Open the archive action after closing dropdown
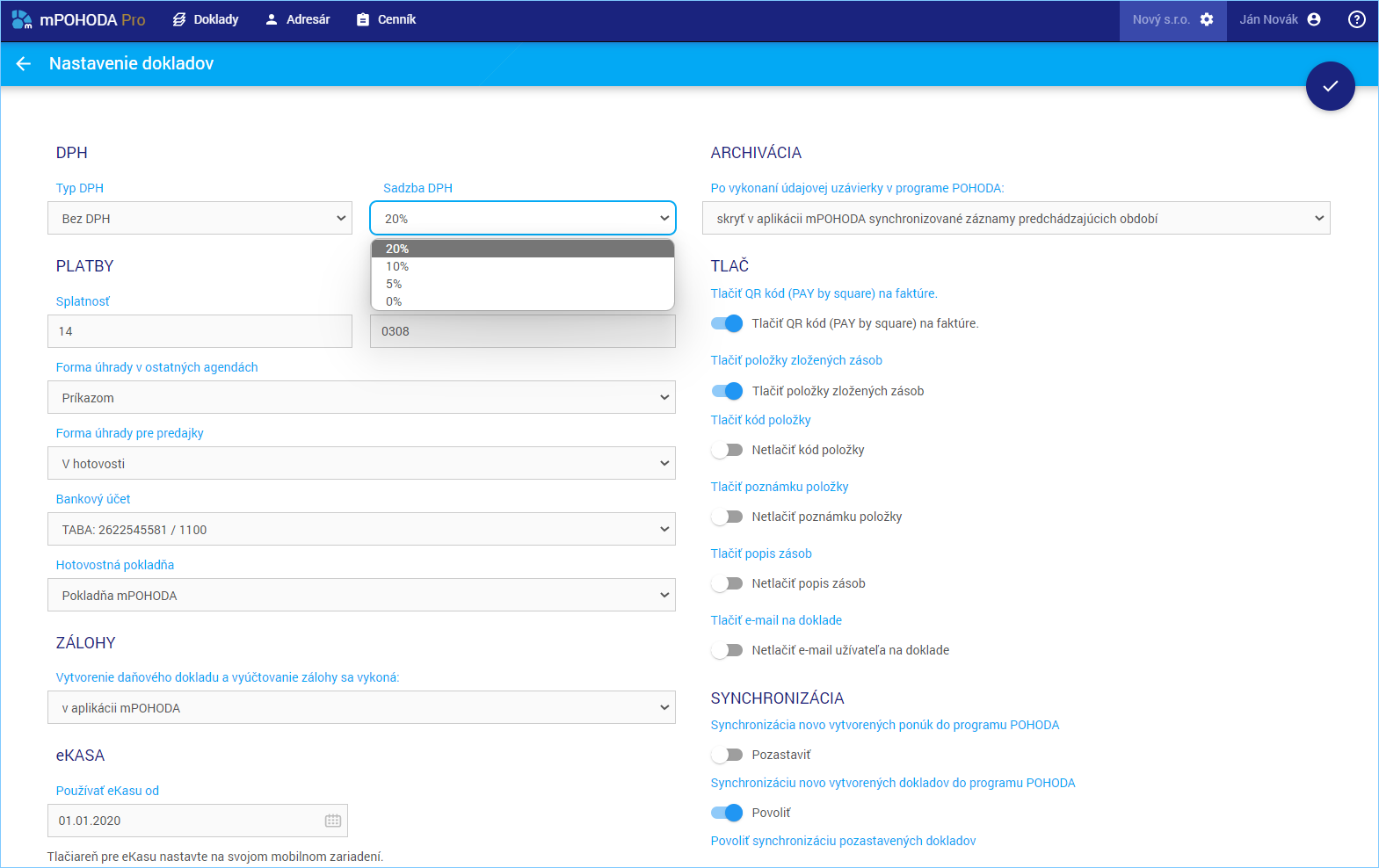The height and width of the screenshot is (868, 1379). pyautogui.click(x=1016, y=218)
